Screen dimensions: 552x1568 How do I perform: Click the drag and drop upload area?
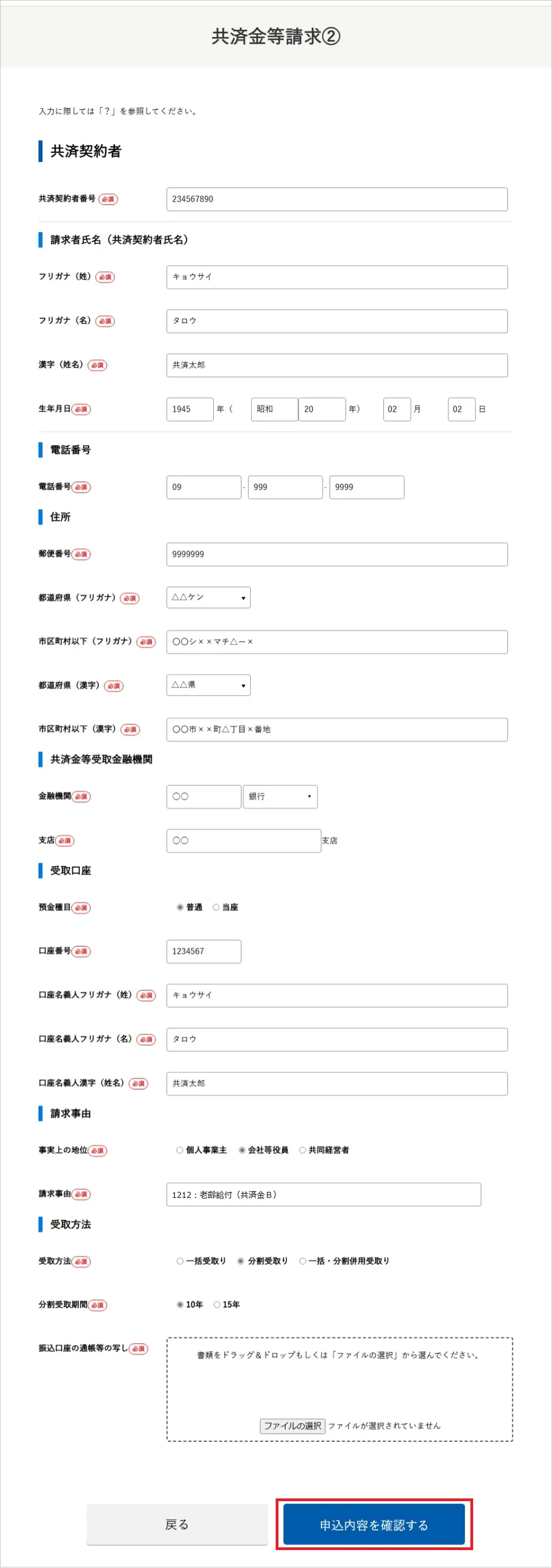tap(340, 1389)
